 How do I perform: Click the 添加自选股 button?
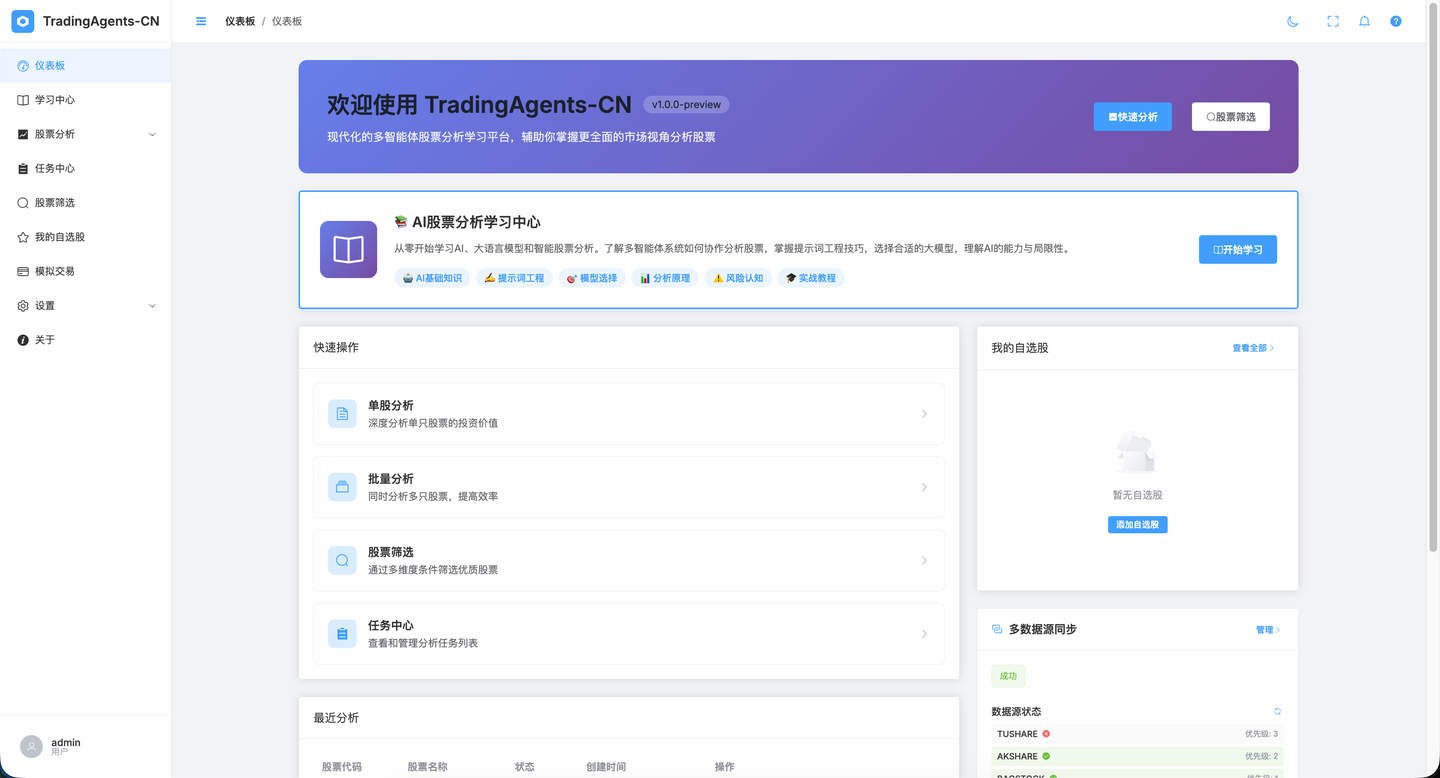[x=1138, y=525]
